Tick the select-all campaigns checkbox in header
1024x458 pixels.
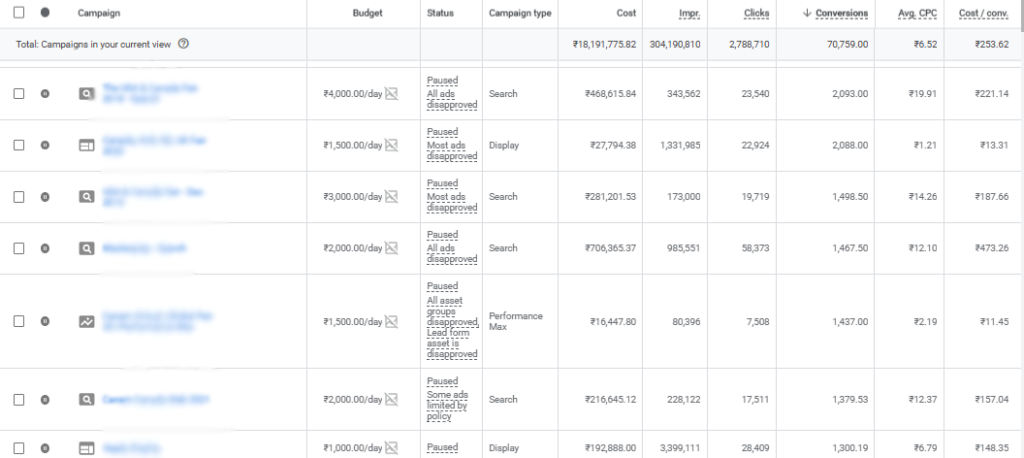[19, 12]
